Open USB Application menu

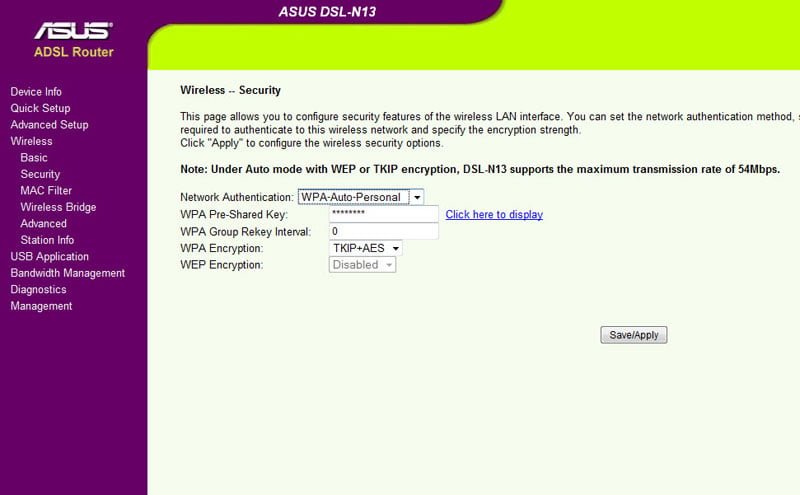point(49,256)
